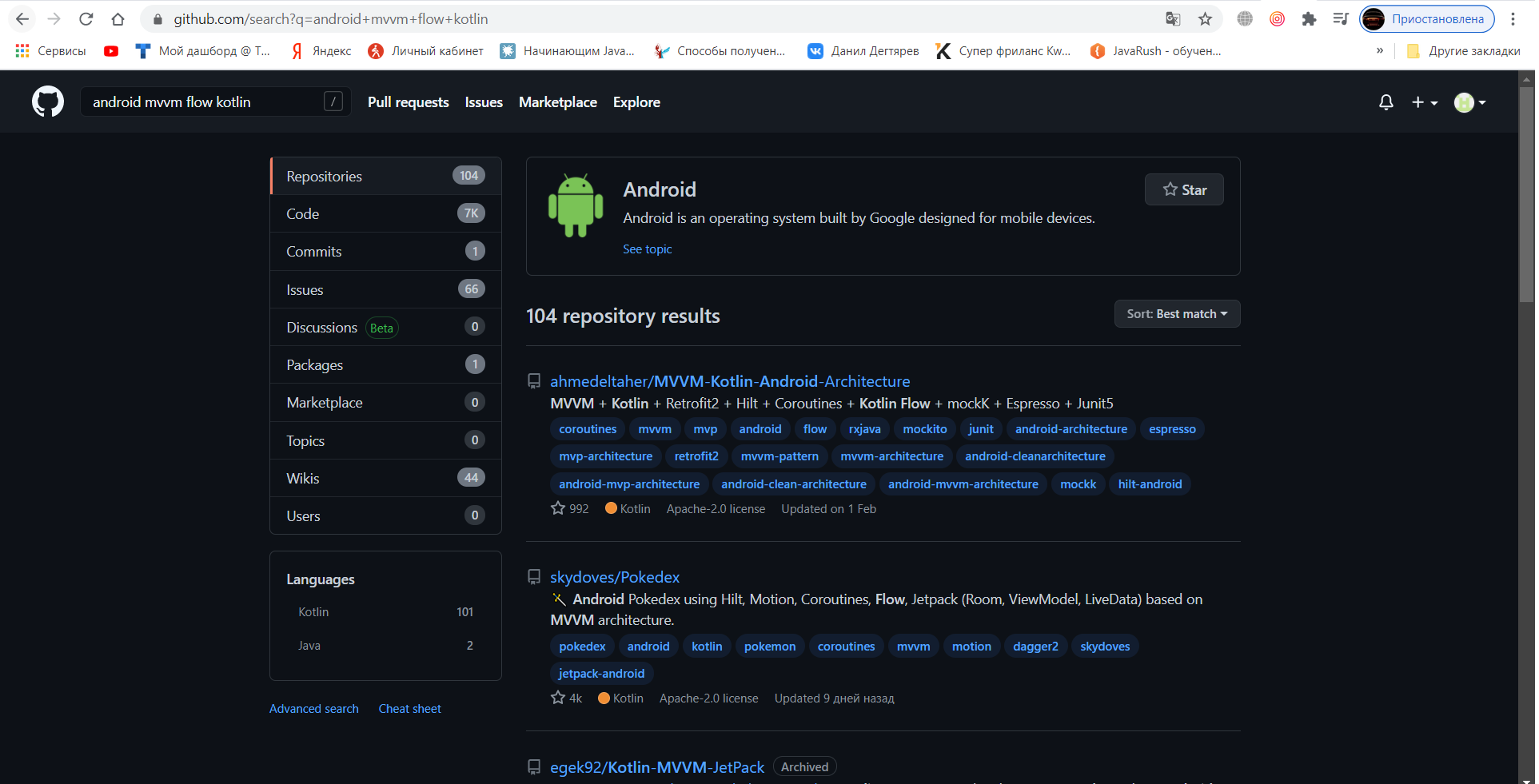Viewport: 1539px width, 784px height.
Task: Expand the user avatar menu
Action: [x=1469, y=102]
